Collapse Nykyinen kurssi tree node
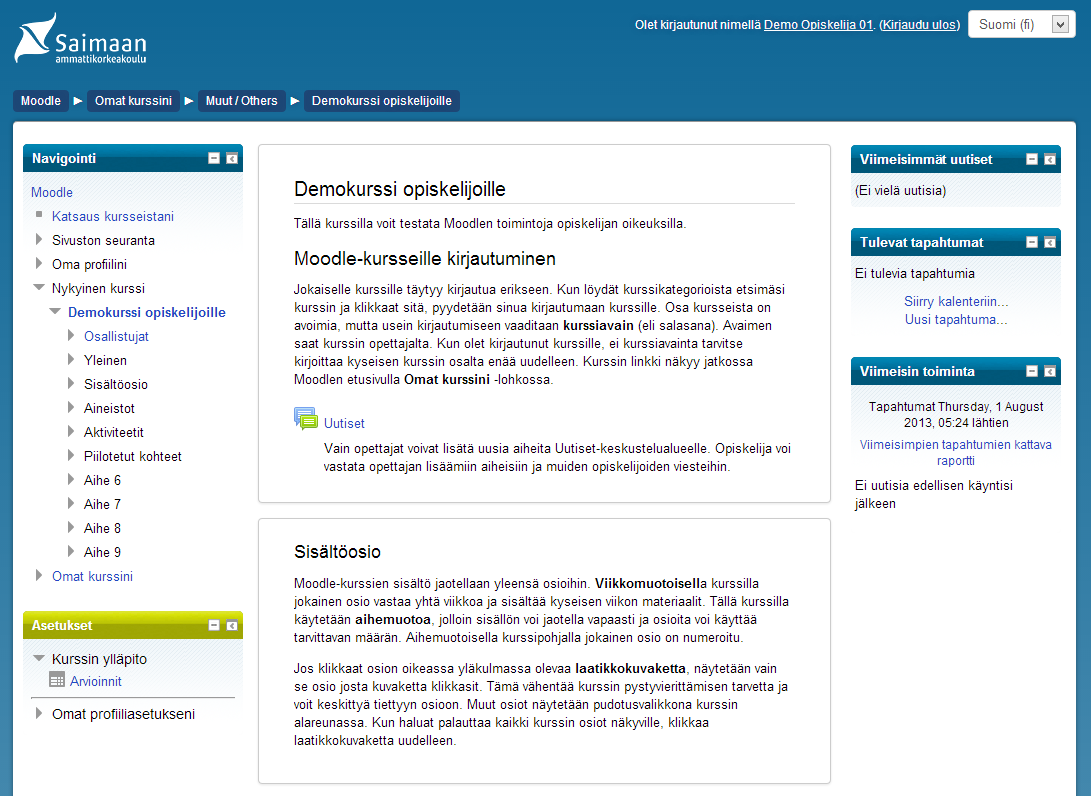The height and width of the screenshot is (796, 1091). point(39,287)
